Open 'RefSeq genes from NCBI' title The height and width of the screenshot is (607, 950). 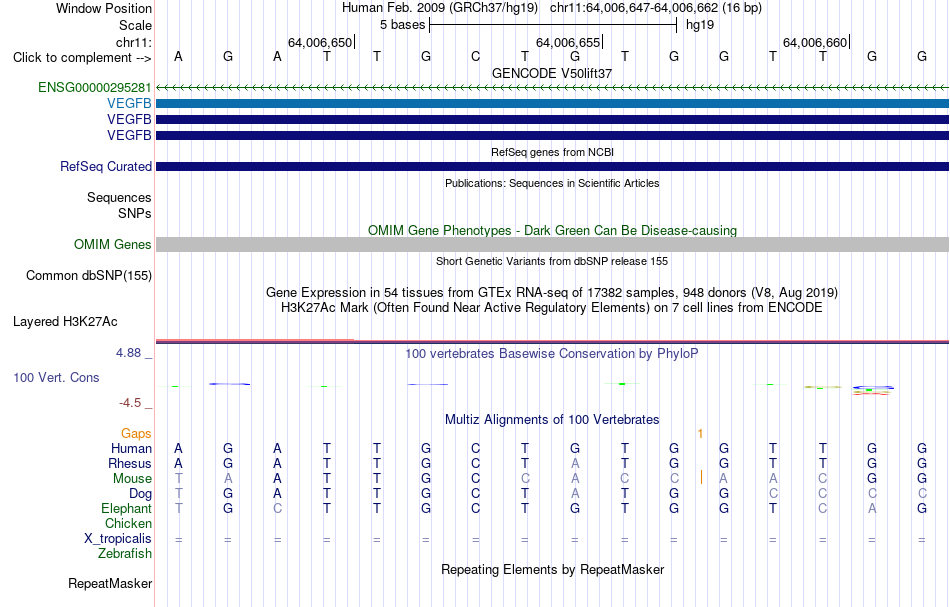(552, 152)
